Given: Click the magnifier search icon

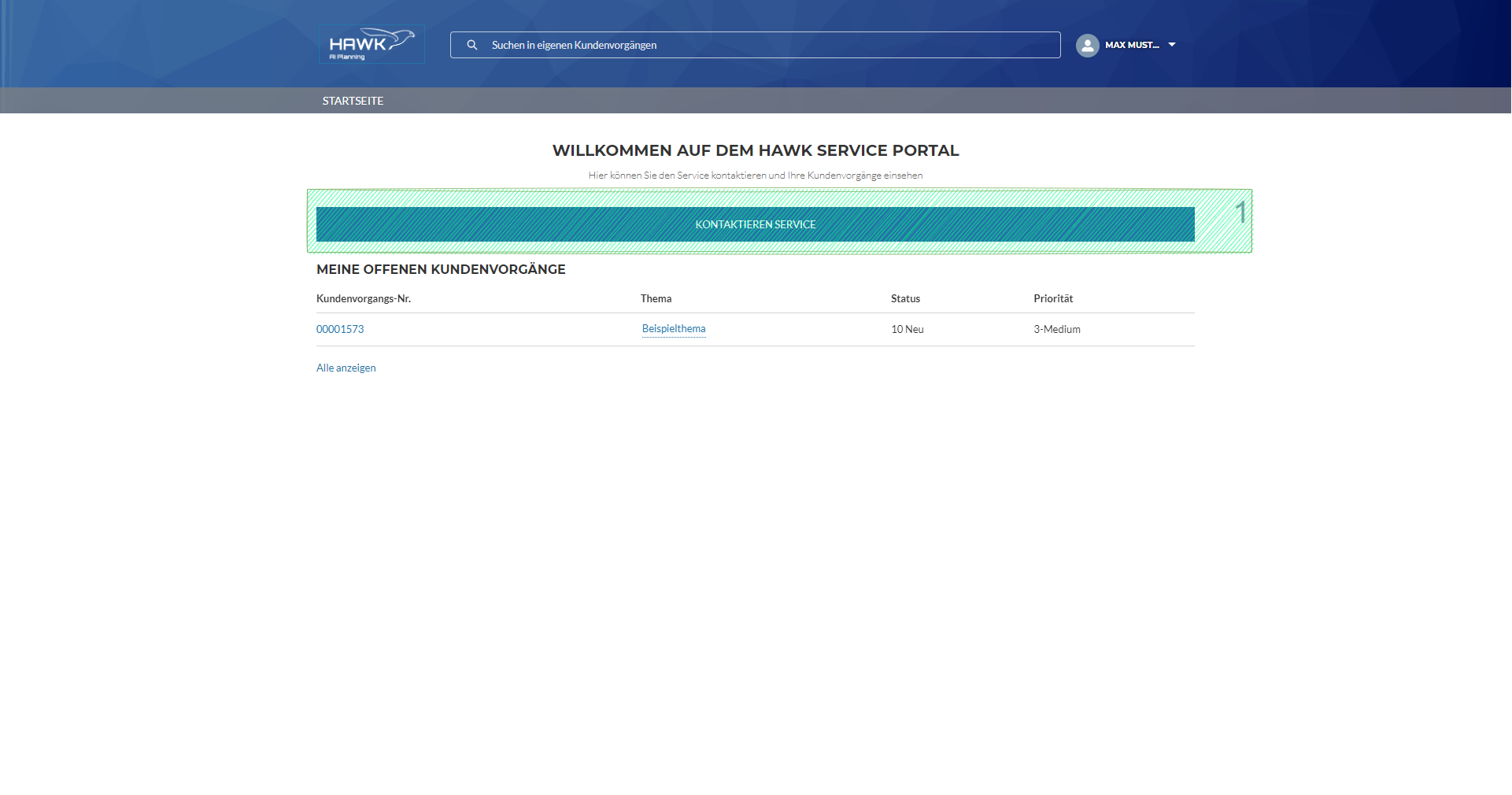Looking at the screenshot, I should (x=472, y=45).
